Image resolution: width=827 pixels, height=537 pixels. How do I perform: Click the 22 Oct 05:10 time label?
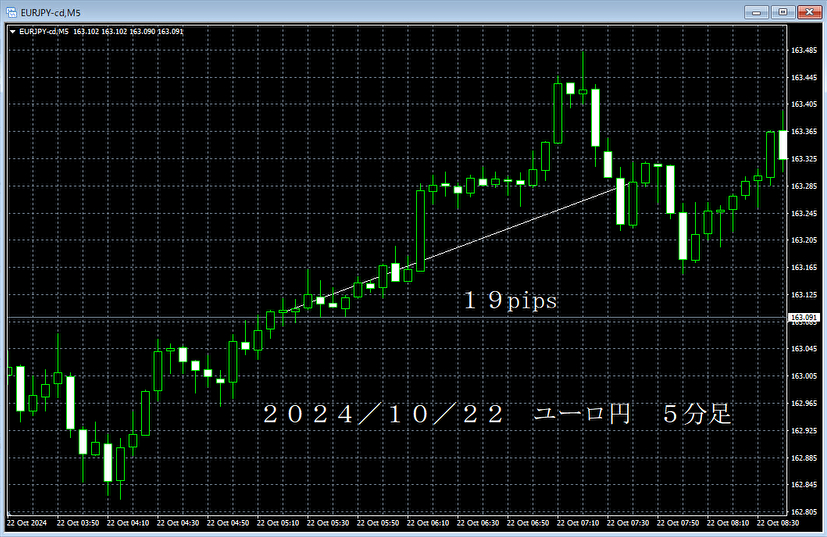278,523
